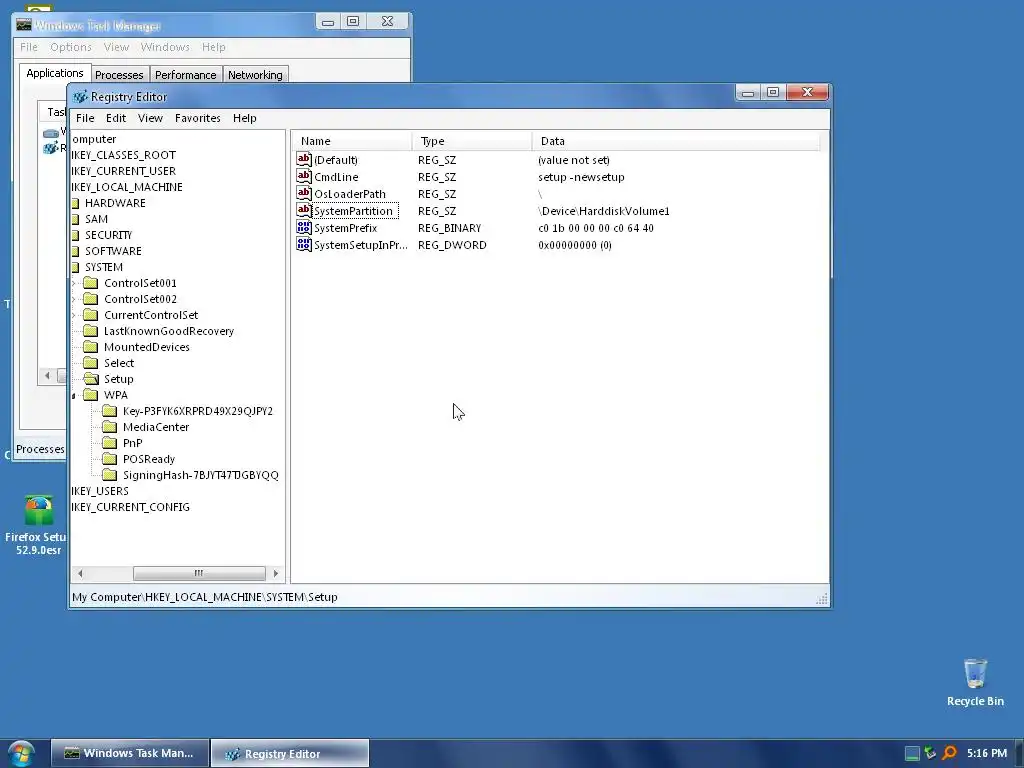
Task: Click the ControlSet002 folder icon
Action: click(x=91, y=299)
